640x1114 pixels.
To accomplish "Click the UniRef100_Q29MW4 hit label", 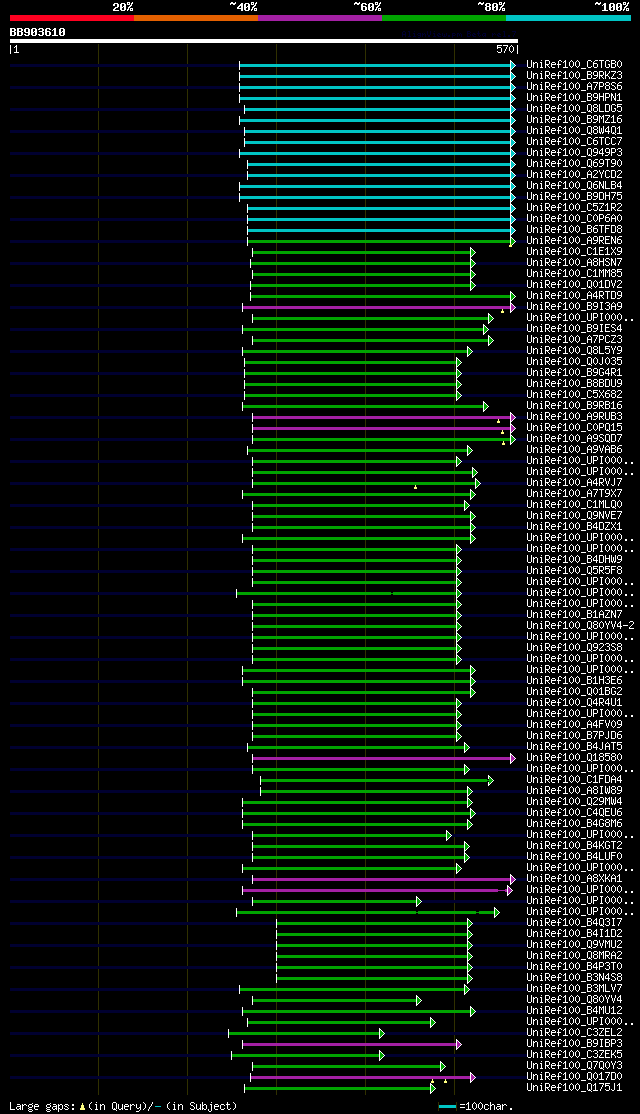I will (x=575, y=802).
